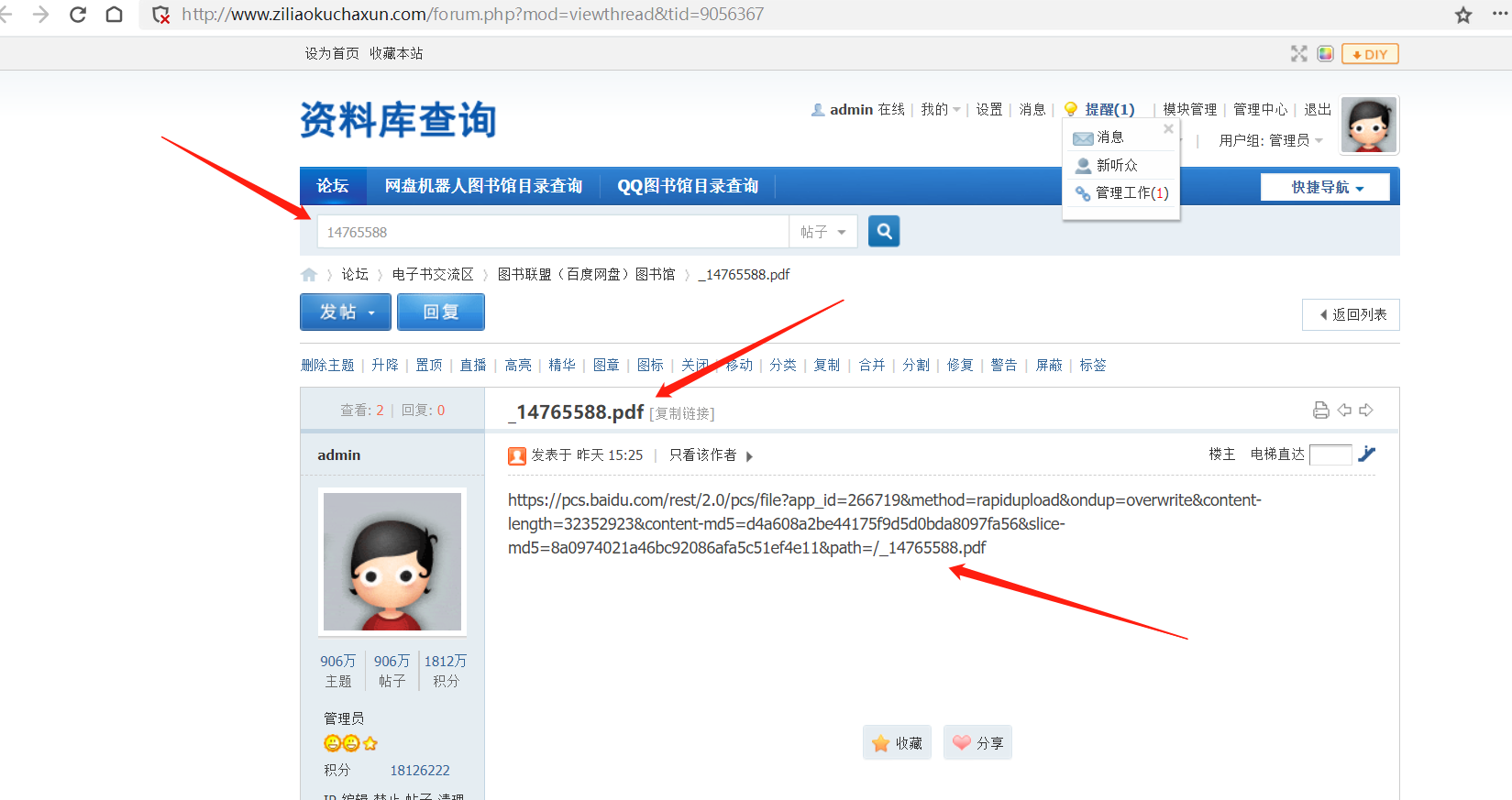Click the blue search magnifier button
Image resolution: width=1512 pixels, height=800 pixels.
point(884,231)
